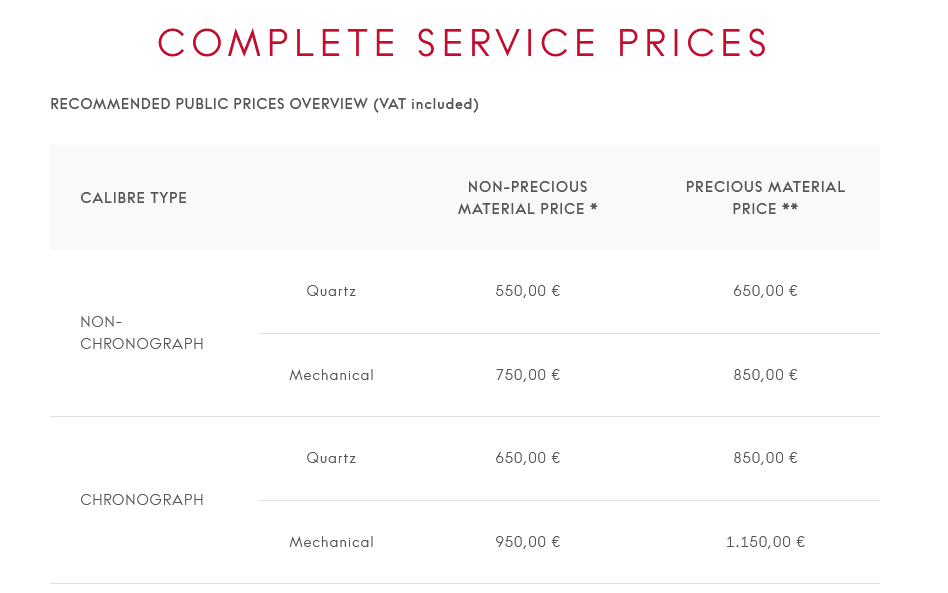Click the Non-Chronograph row label

(x=141, y=333)
